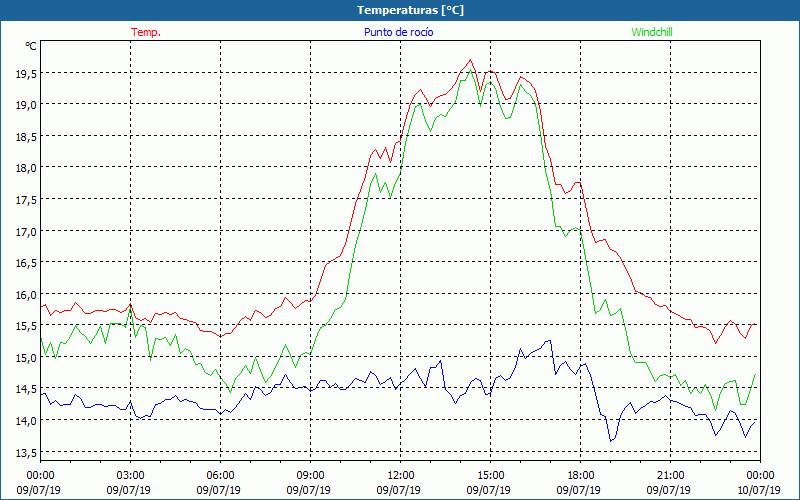Click the Temperaturas [°C] chart title

(x=410, y=10)
